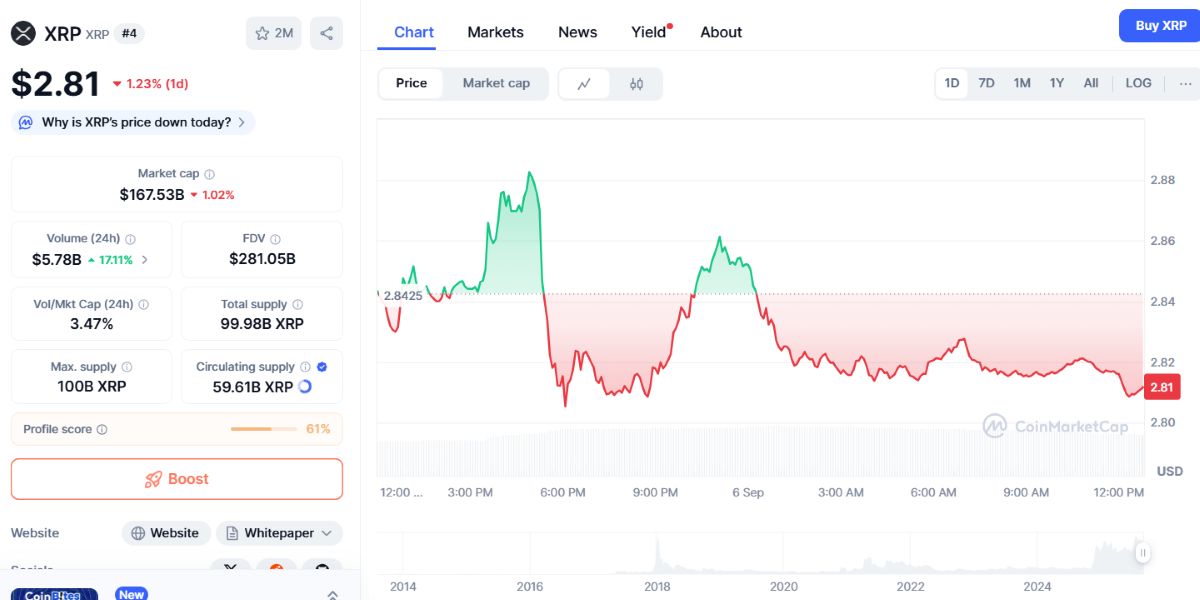Expand Volume (24h) details chevron
Viewport: 1200px width, 600px height.
(145, 260)
